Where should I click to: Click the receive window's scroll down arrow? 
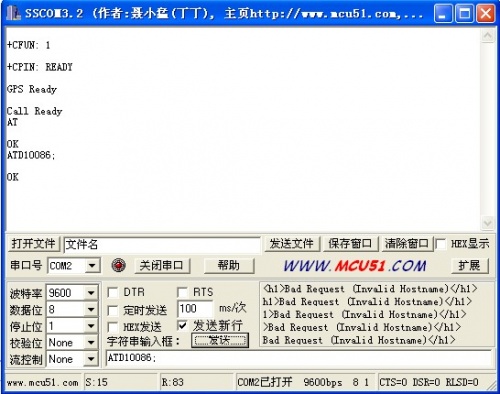click(488, 223)
